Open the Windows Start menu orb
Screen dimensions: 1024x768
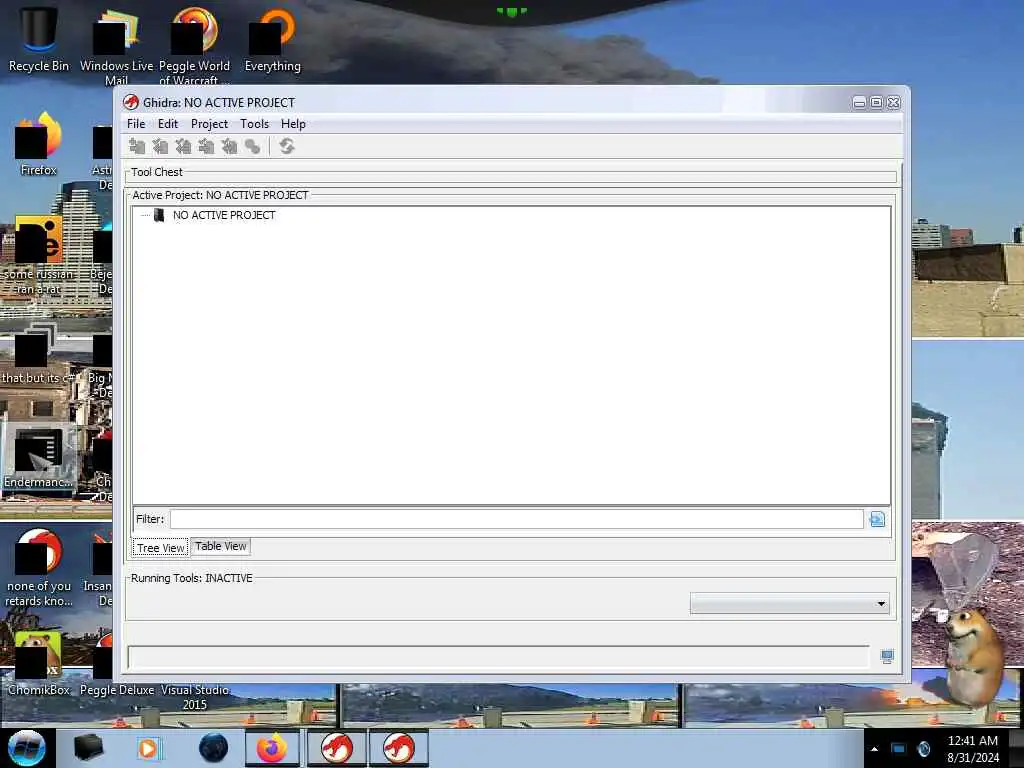tap(27, 748)
